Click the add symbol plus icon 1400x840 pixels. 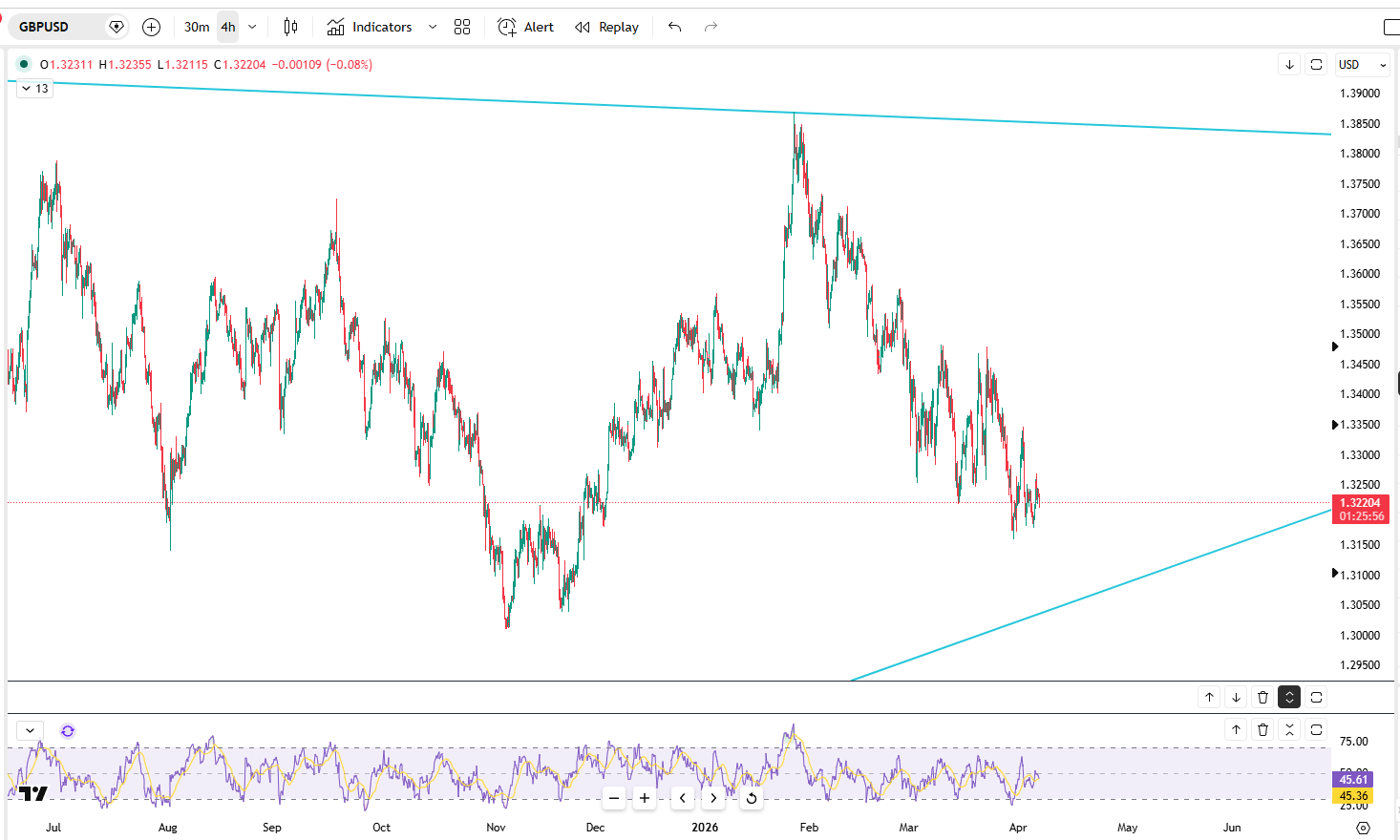click(x=151, y=27)
